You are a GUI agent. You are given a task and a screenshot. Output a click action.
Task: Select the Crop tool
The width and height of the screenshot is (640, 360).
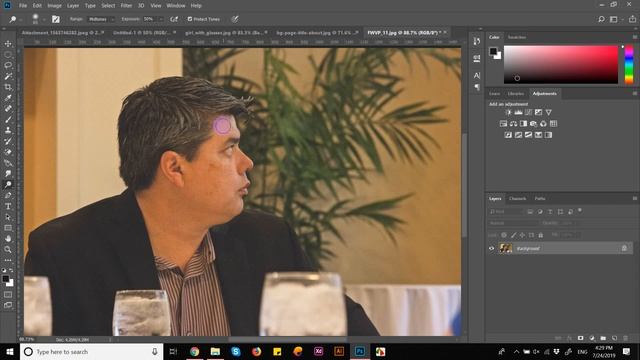pyautogui.click(x=8, y=87)
